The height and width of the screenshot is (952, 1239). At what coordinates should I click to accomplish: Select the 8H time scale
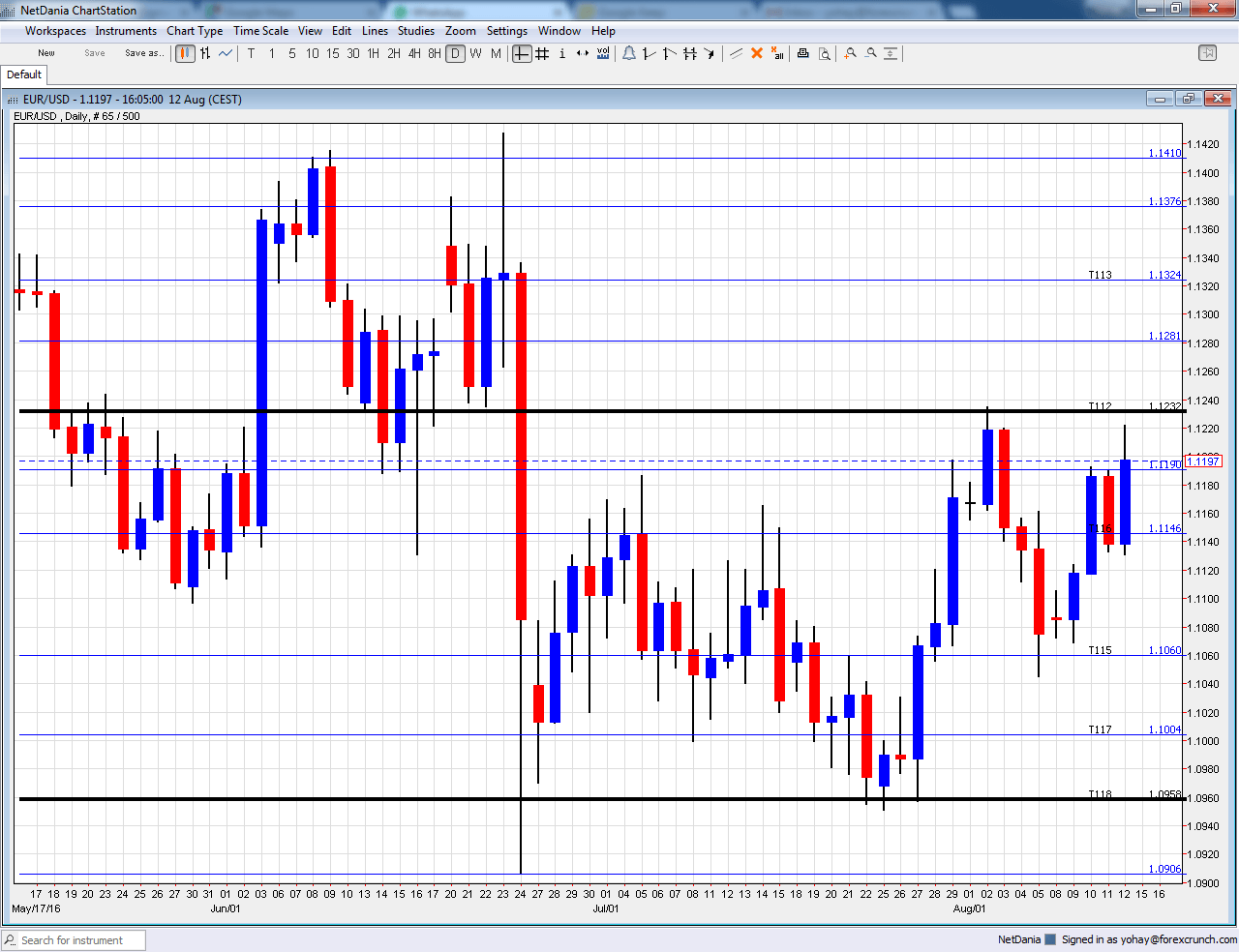tap(435, 53)
